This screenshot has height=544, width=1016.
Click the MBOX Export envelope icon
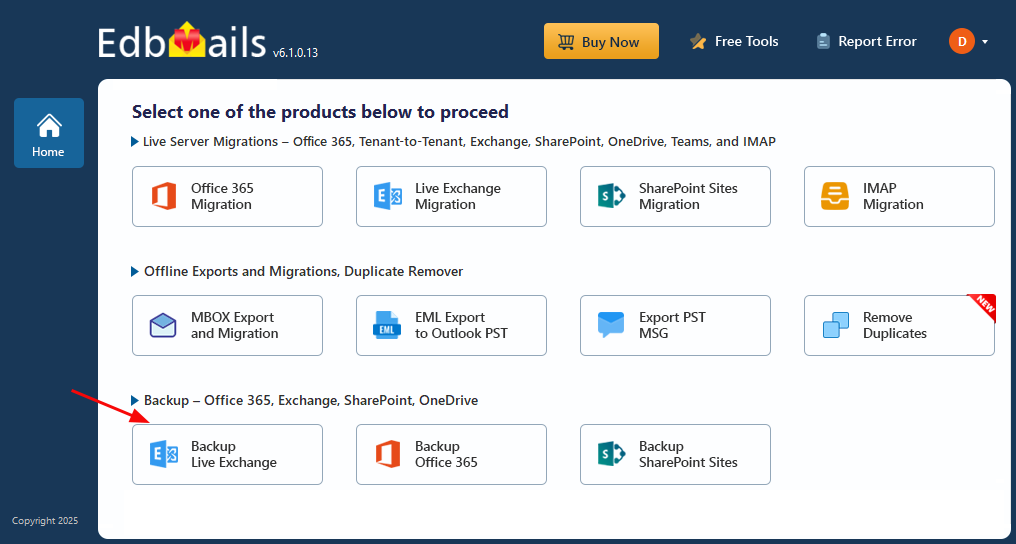tap(163, 325)
